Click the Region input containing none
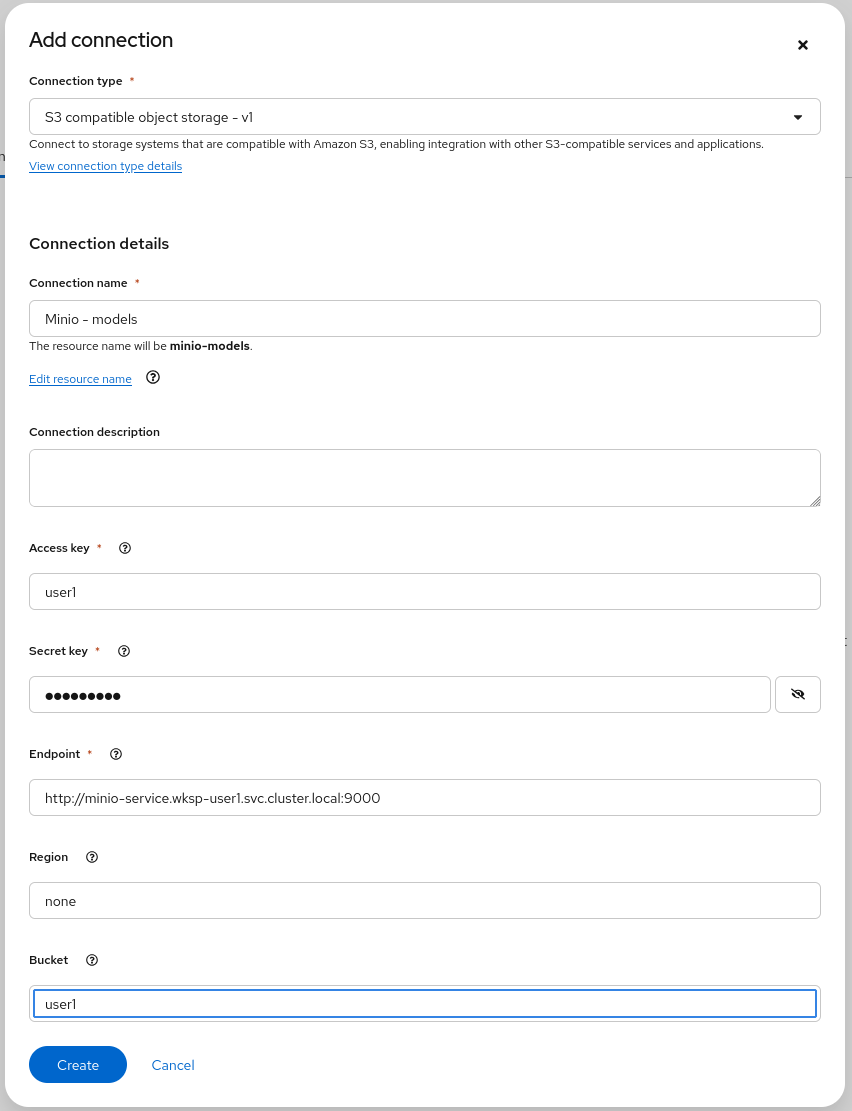852x1111 pixels. pyautogui.click(x=425, y=901)
